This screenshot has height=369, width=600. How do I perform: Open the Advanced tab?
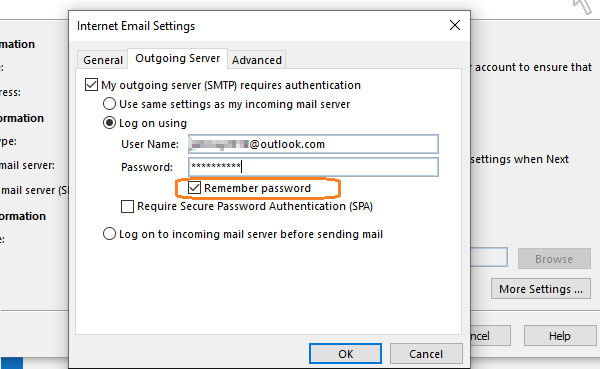point(257,60)
